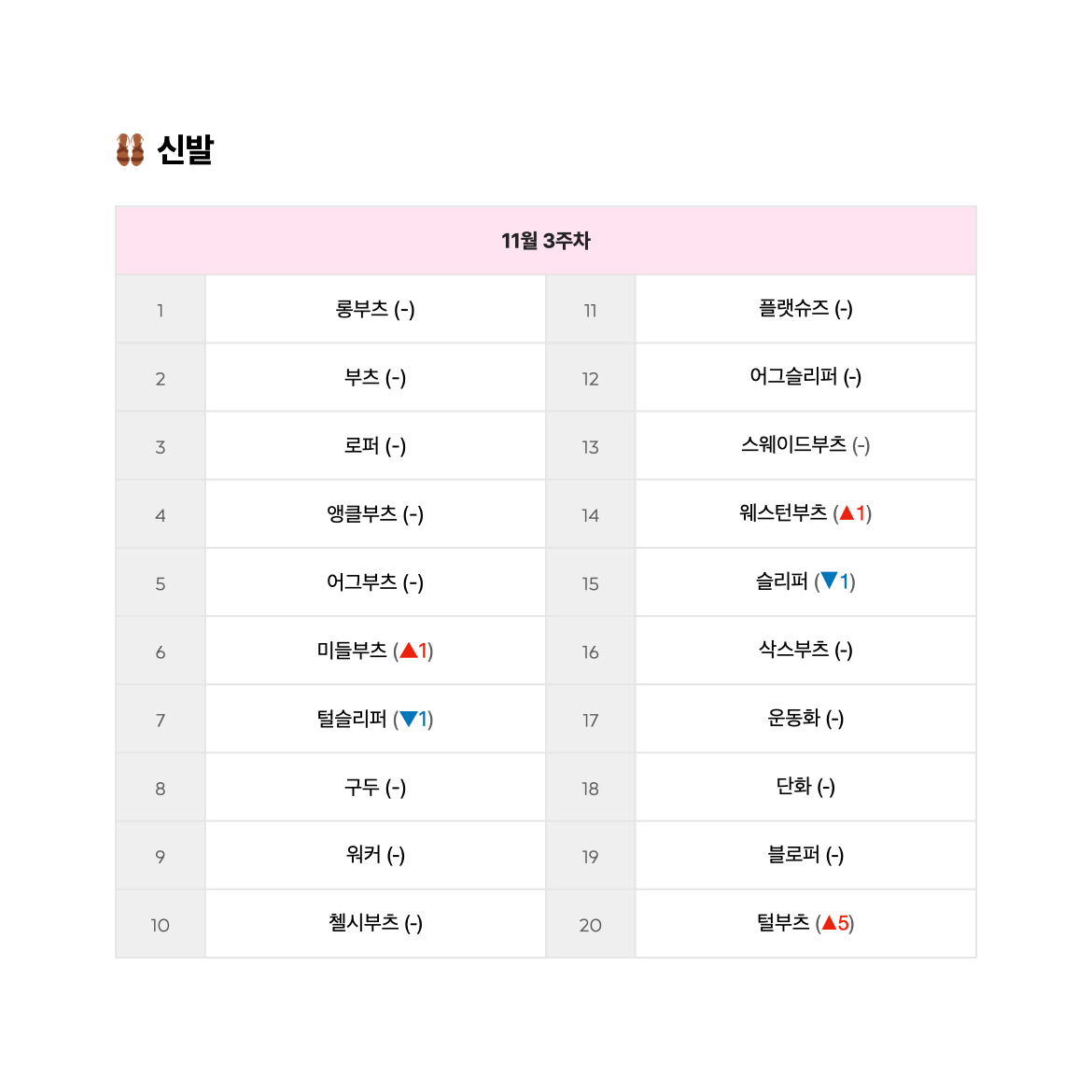Viewport: 1092px width, 1092px height.
Task: Click the 신발 section title
Action: (x=185, y=149)
